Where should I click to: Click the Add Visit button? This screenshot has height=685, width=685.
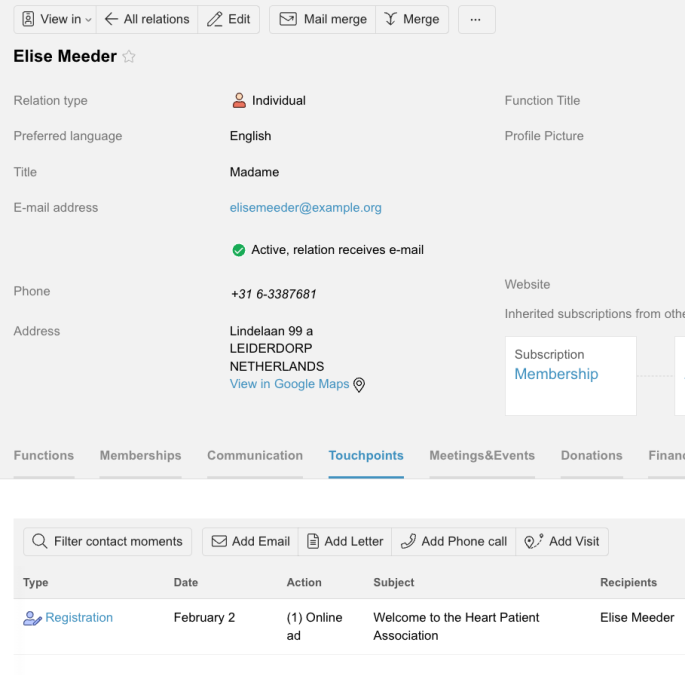(562, 541)
